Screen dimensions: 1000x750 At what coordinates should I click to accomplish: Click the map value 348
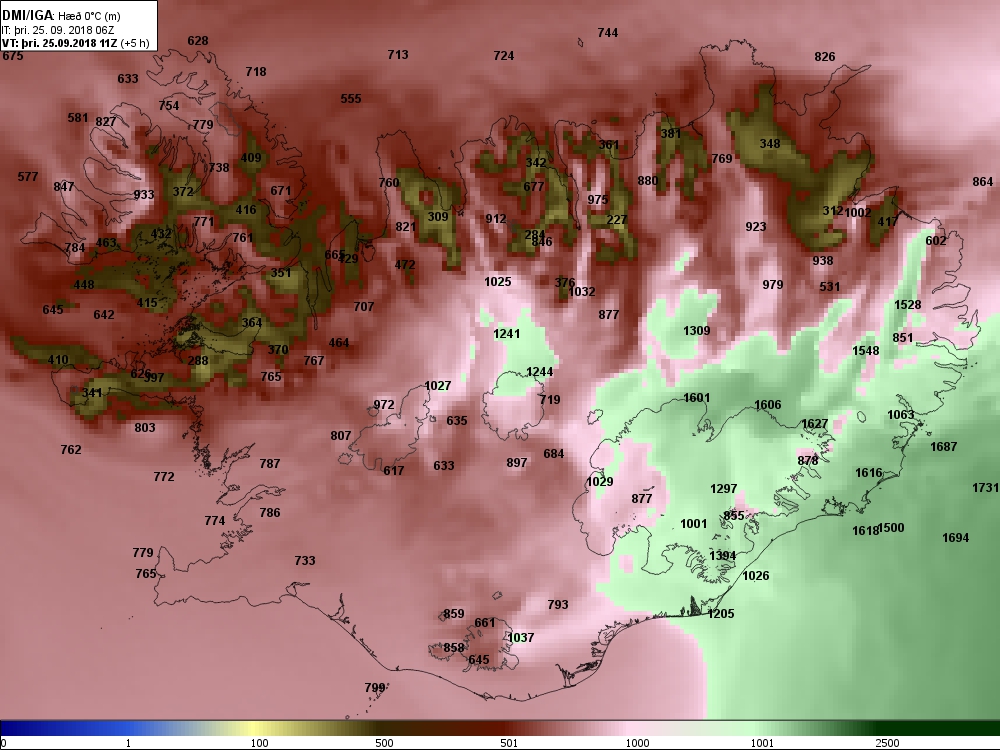(x=770, y=143)
